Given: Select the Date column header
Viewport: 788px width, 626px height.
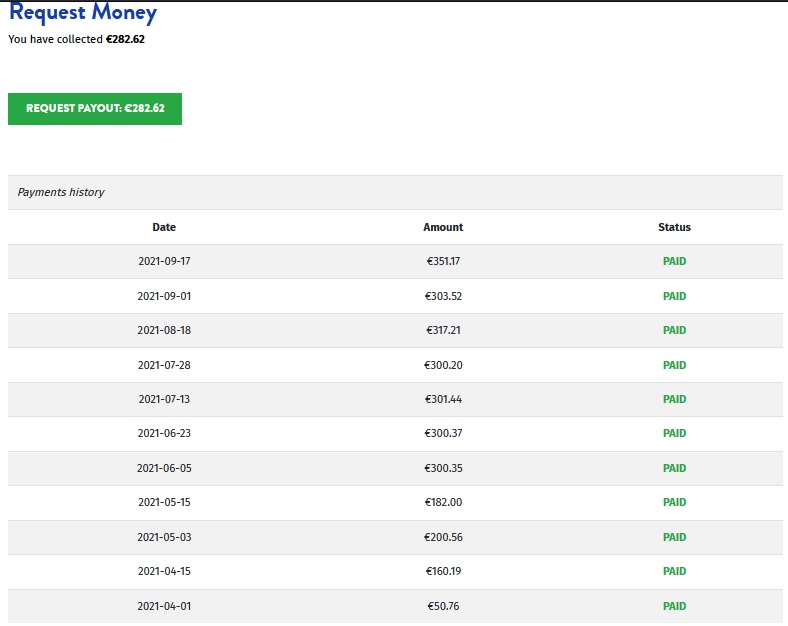Looking at the screenshot, I should coord(164,227).
